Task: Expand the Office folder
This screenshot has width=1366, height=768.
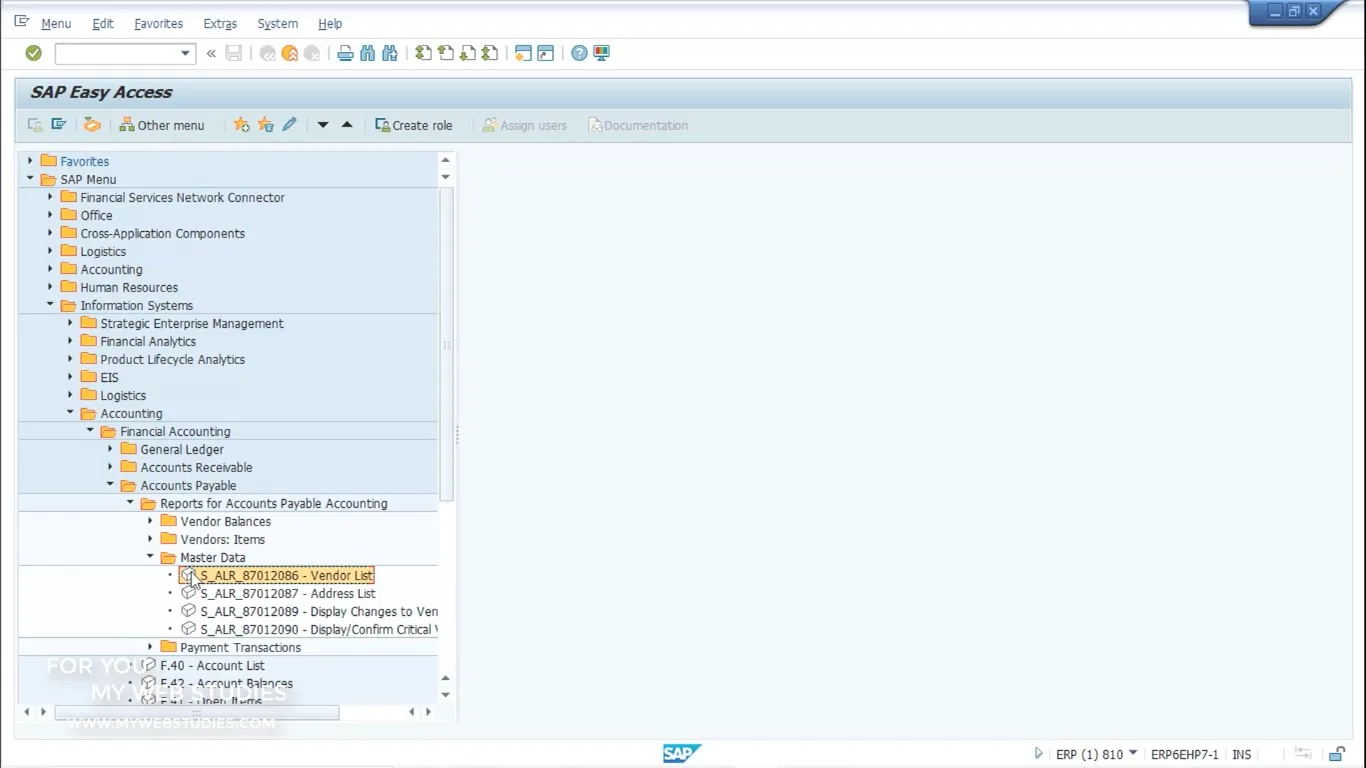Action: click(x=50, y=215)
